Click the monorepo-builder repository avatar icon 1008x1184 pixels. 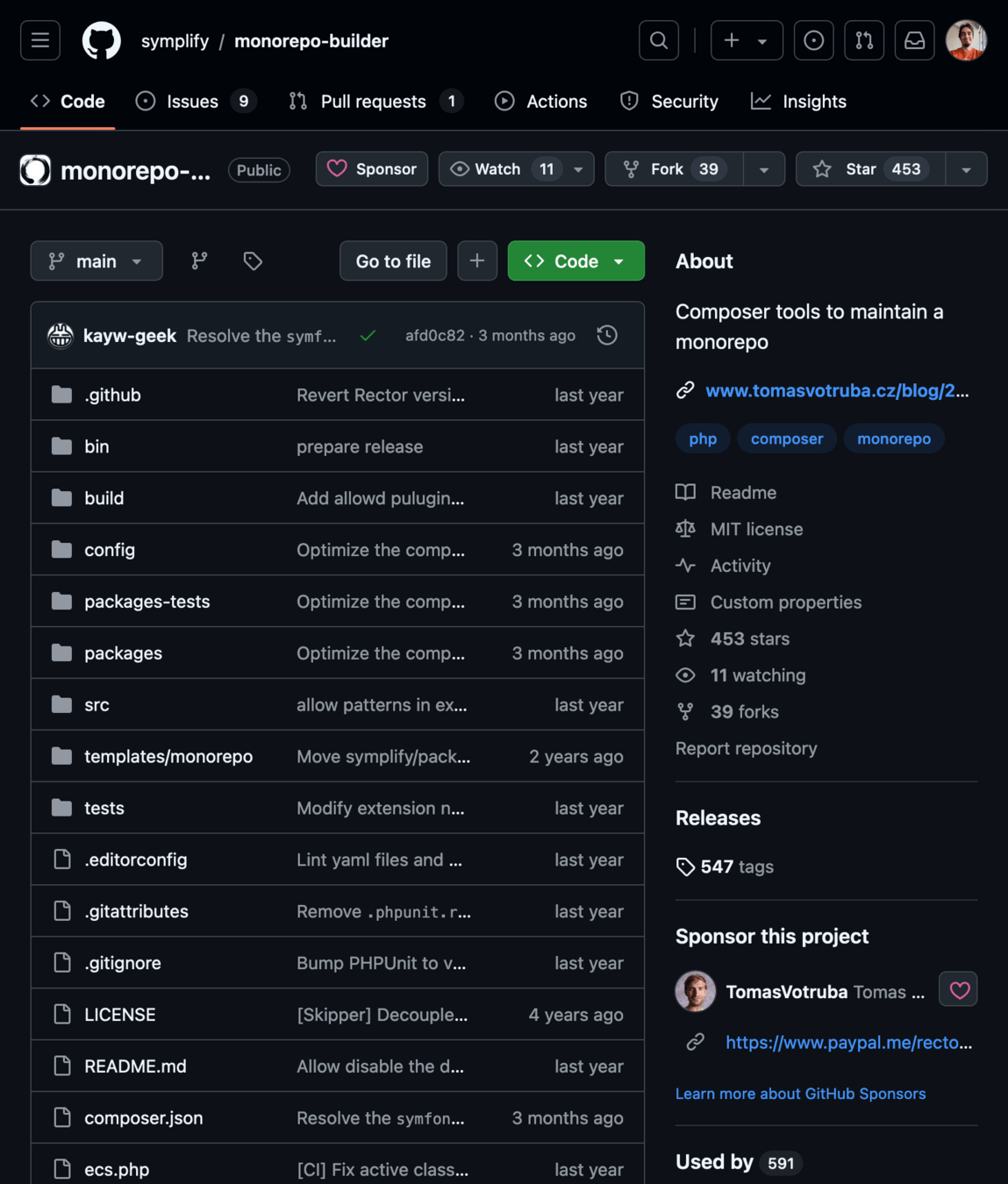point(36,169)
